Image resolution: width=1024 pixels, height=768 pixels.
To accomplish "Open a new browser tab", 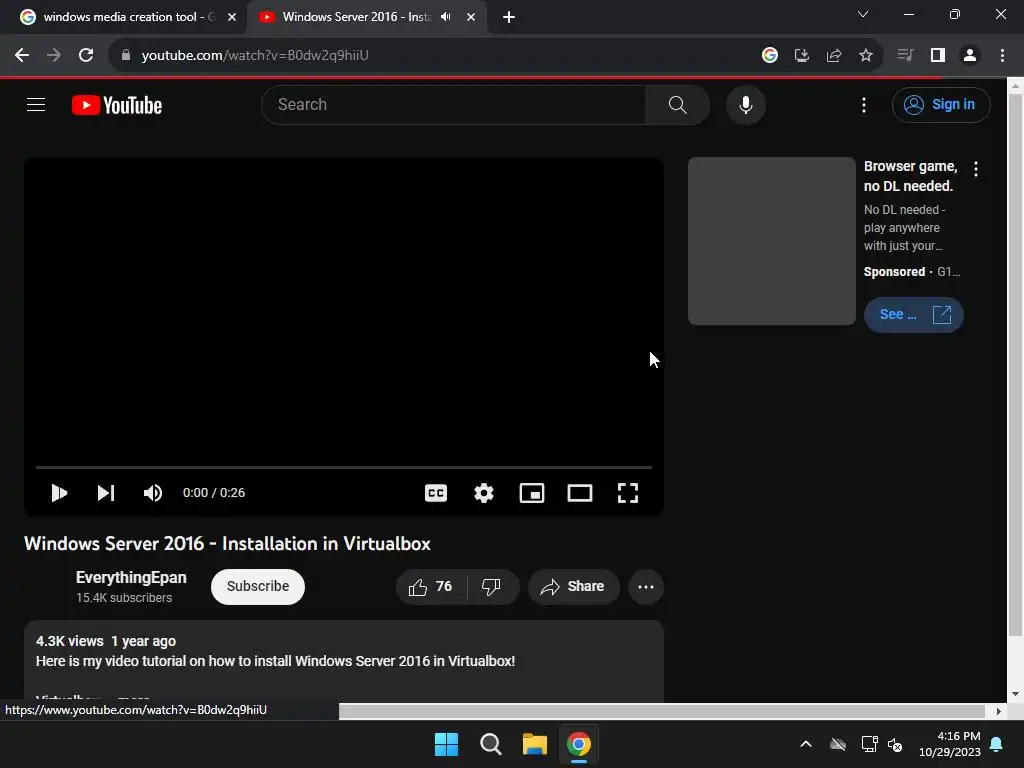I will pyautogui.click(x=509, y=18).
